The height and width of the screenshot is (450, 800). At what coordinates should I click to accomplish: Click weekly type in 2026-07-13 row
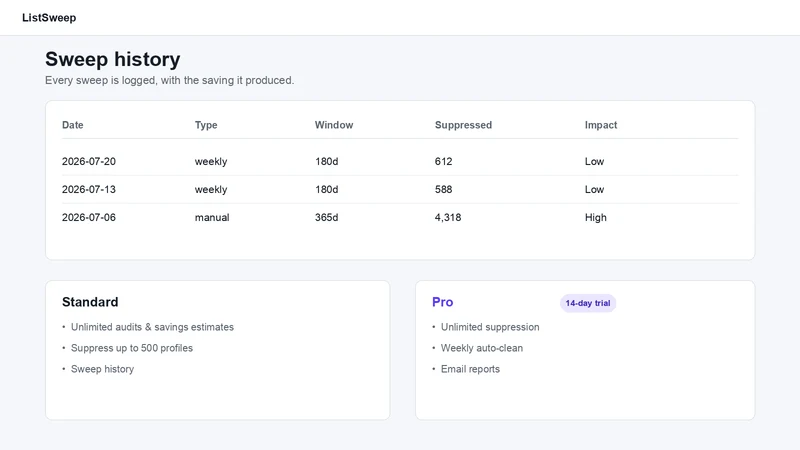coord(211,190)
